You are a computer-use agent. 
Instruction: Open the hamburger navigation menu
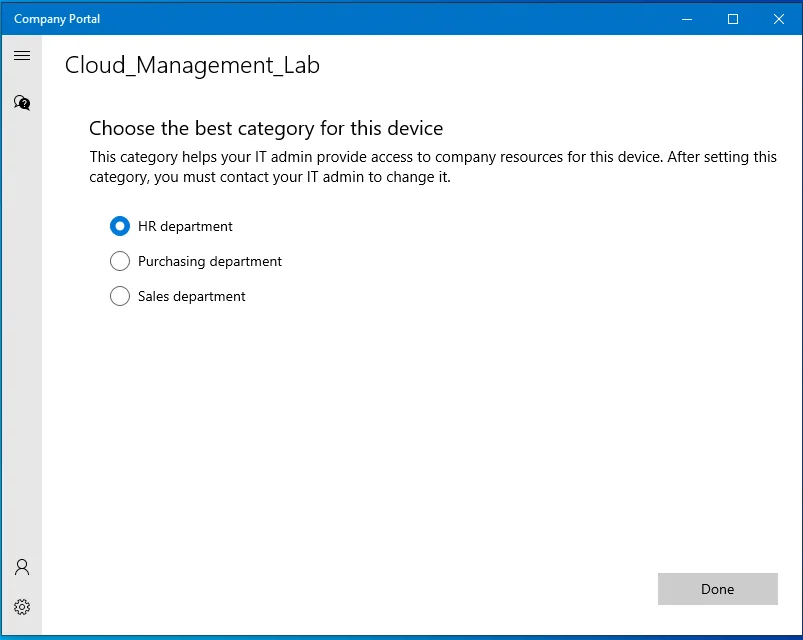click(x=22, y=55)
